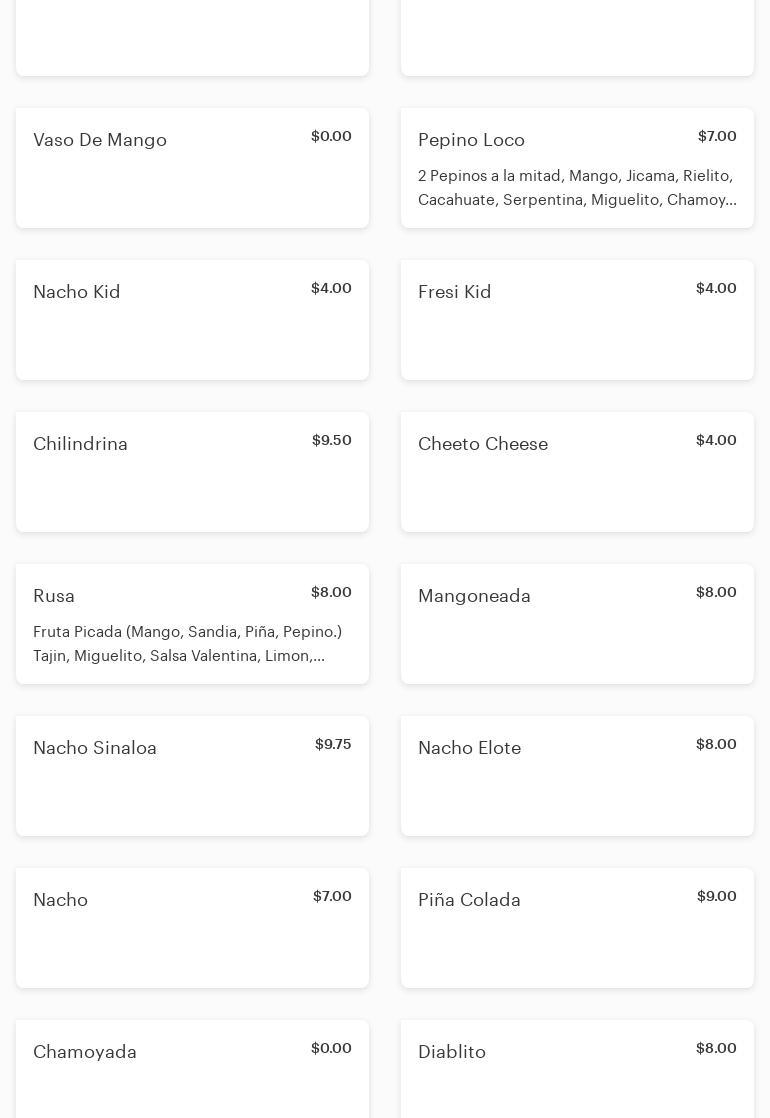Click the $7.00 Pepino Loco price

pyautogui.click(x=717, y=137)
